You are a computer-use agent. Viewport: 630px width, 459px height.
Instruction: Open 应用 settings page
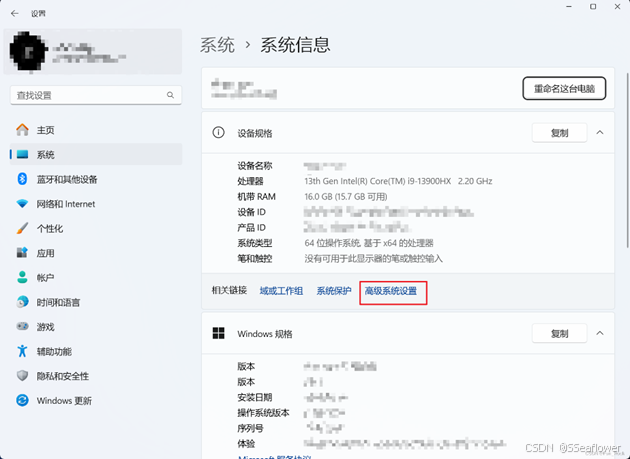[96, 253]
